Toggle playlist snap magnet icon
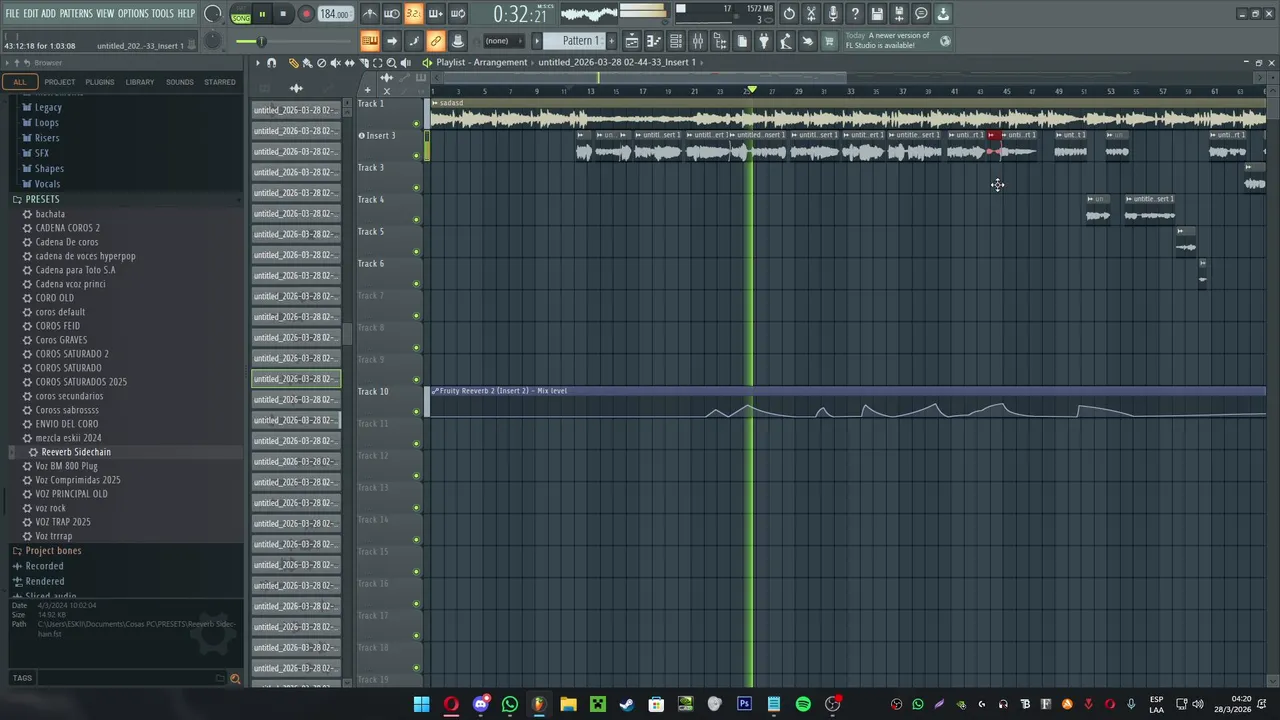Screen dimensions: 1280x720 click(271, 62)
